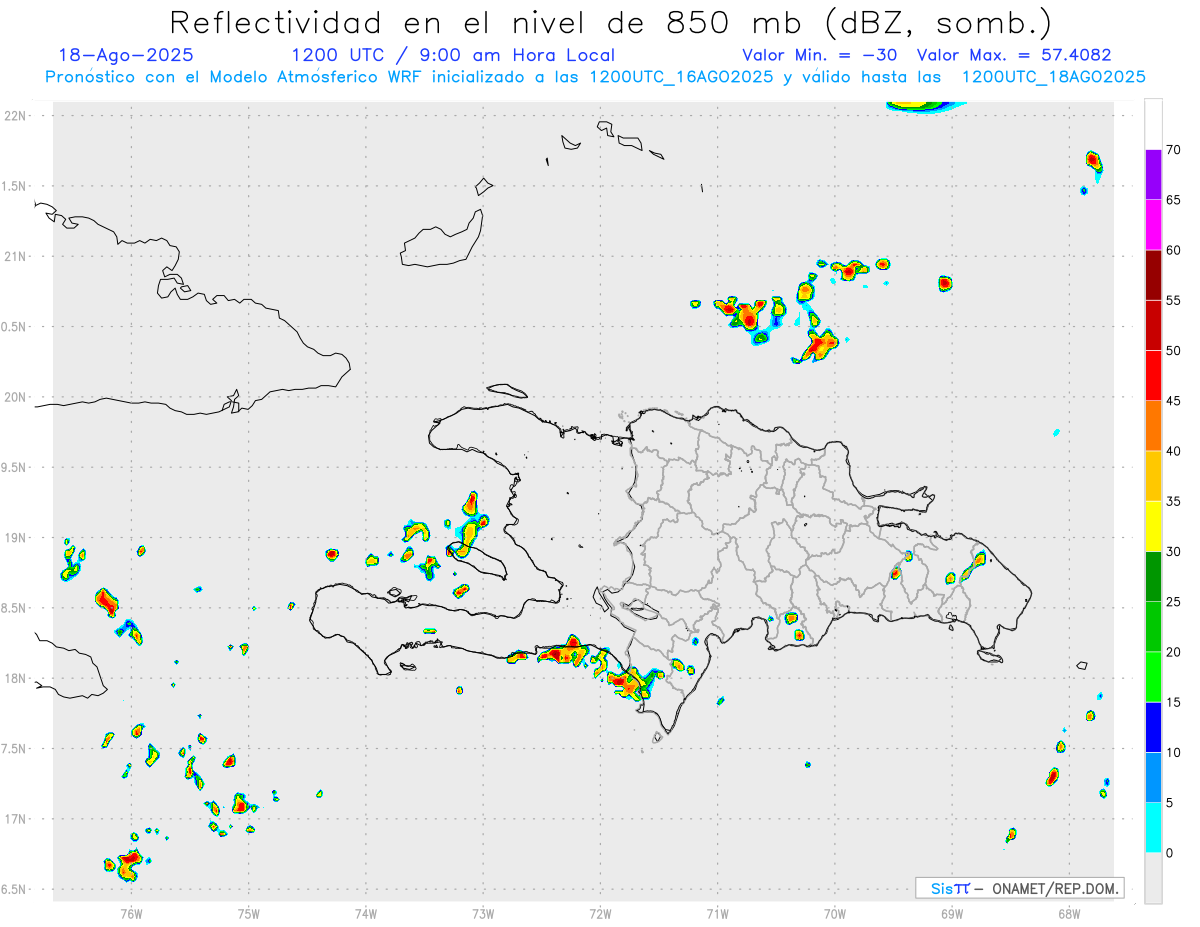Click the '18N' latitude axis label
Image resolution: width=1200 pixels, height=927 pixels.
15,679
